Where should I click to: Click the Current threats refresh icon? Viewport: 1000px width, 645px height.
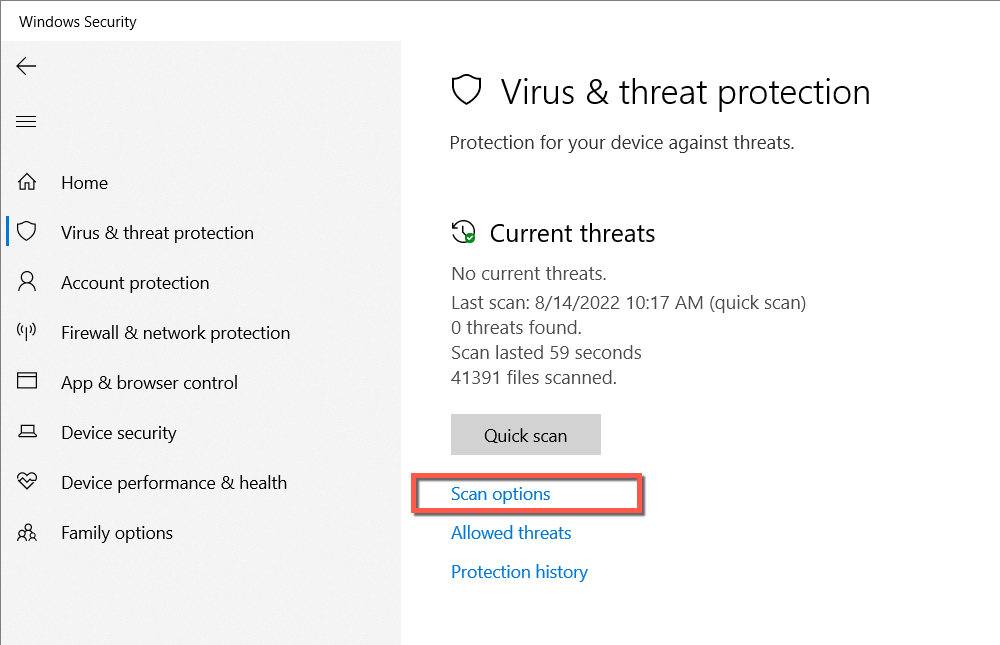tap(463, 233)
